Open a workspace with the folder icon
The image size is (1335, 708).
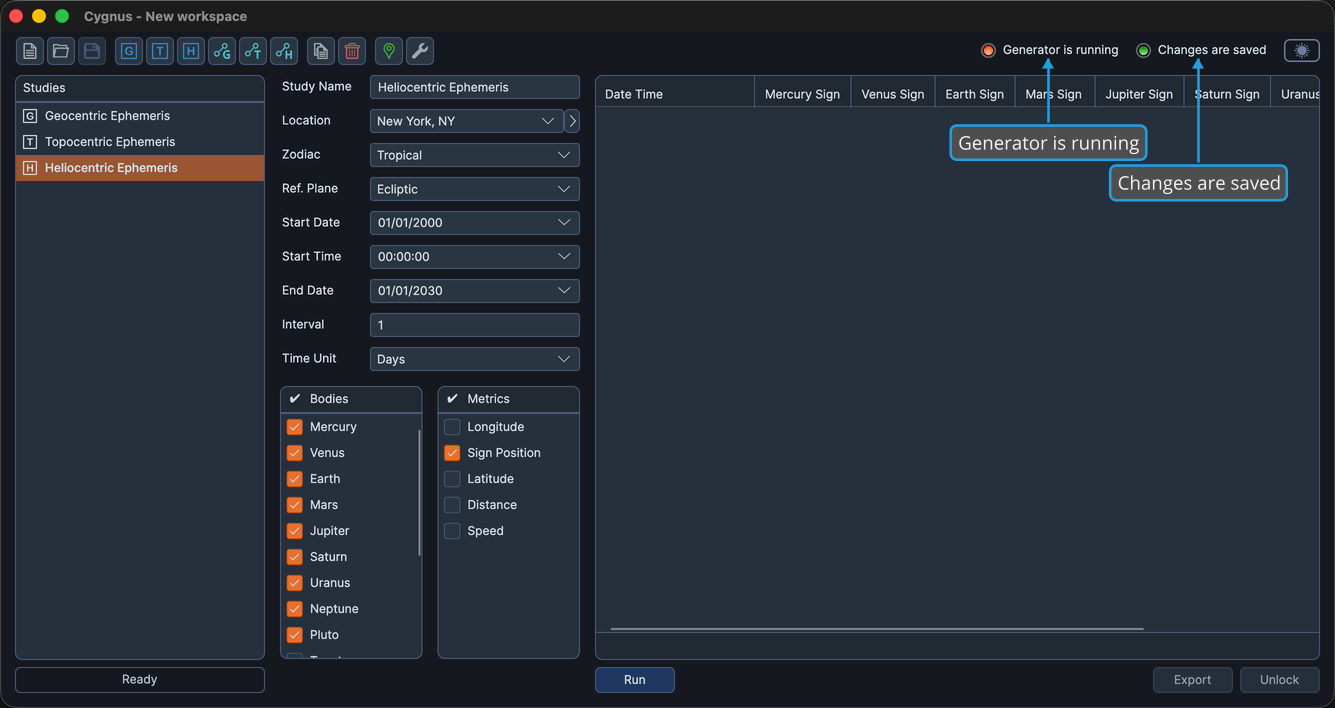point(61,51)
